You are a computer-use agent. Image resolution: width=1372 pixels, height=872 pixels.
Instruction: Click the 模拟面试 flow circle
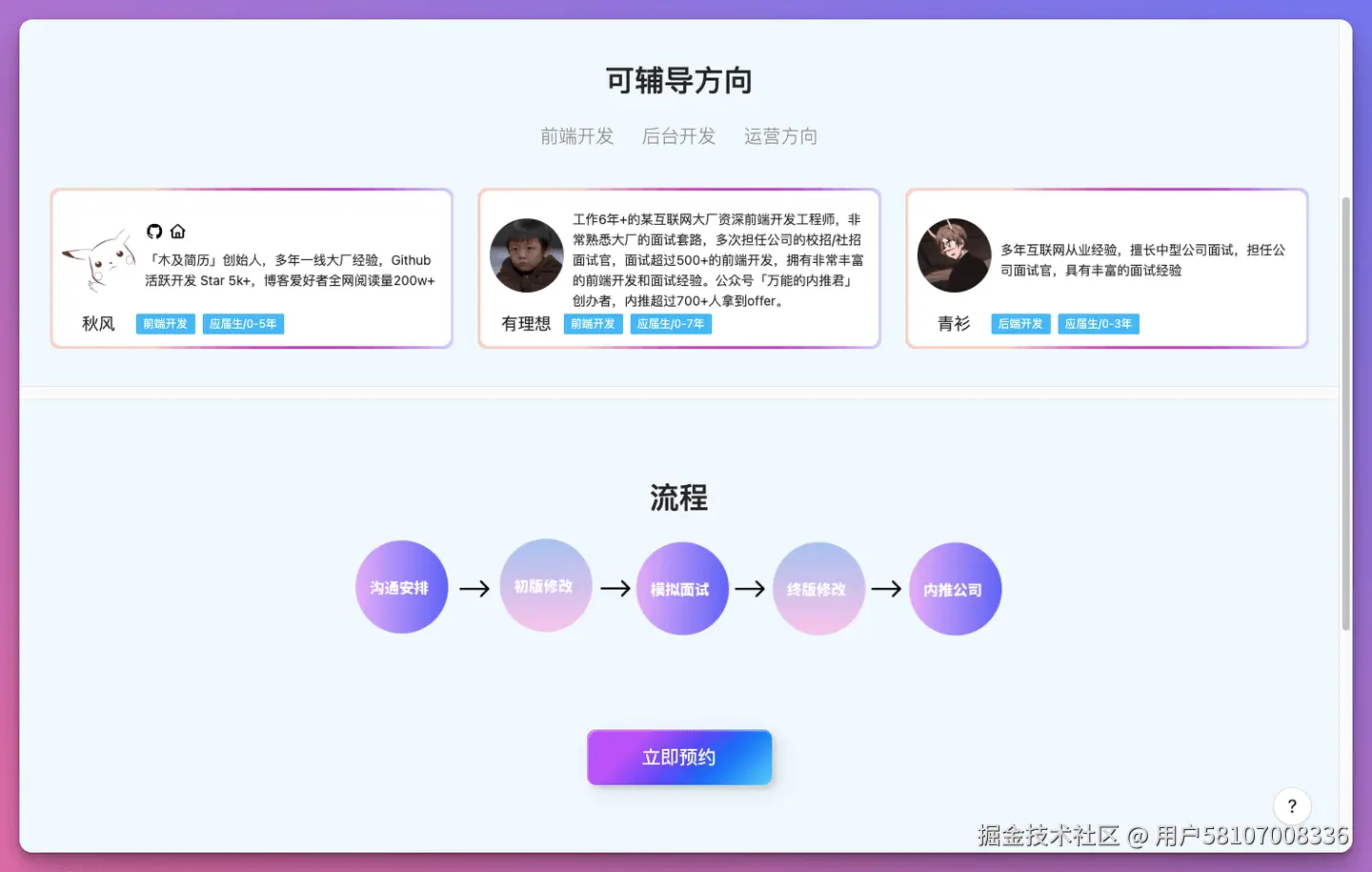coord(682,588)
